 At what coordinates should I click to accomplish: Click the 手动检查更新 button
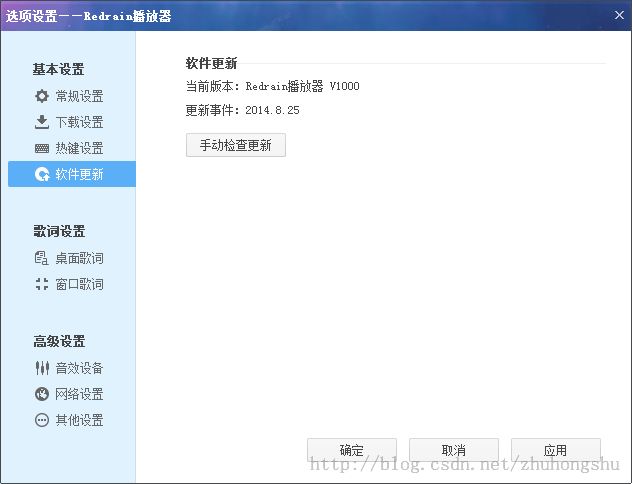point(236,145)
